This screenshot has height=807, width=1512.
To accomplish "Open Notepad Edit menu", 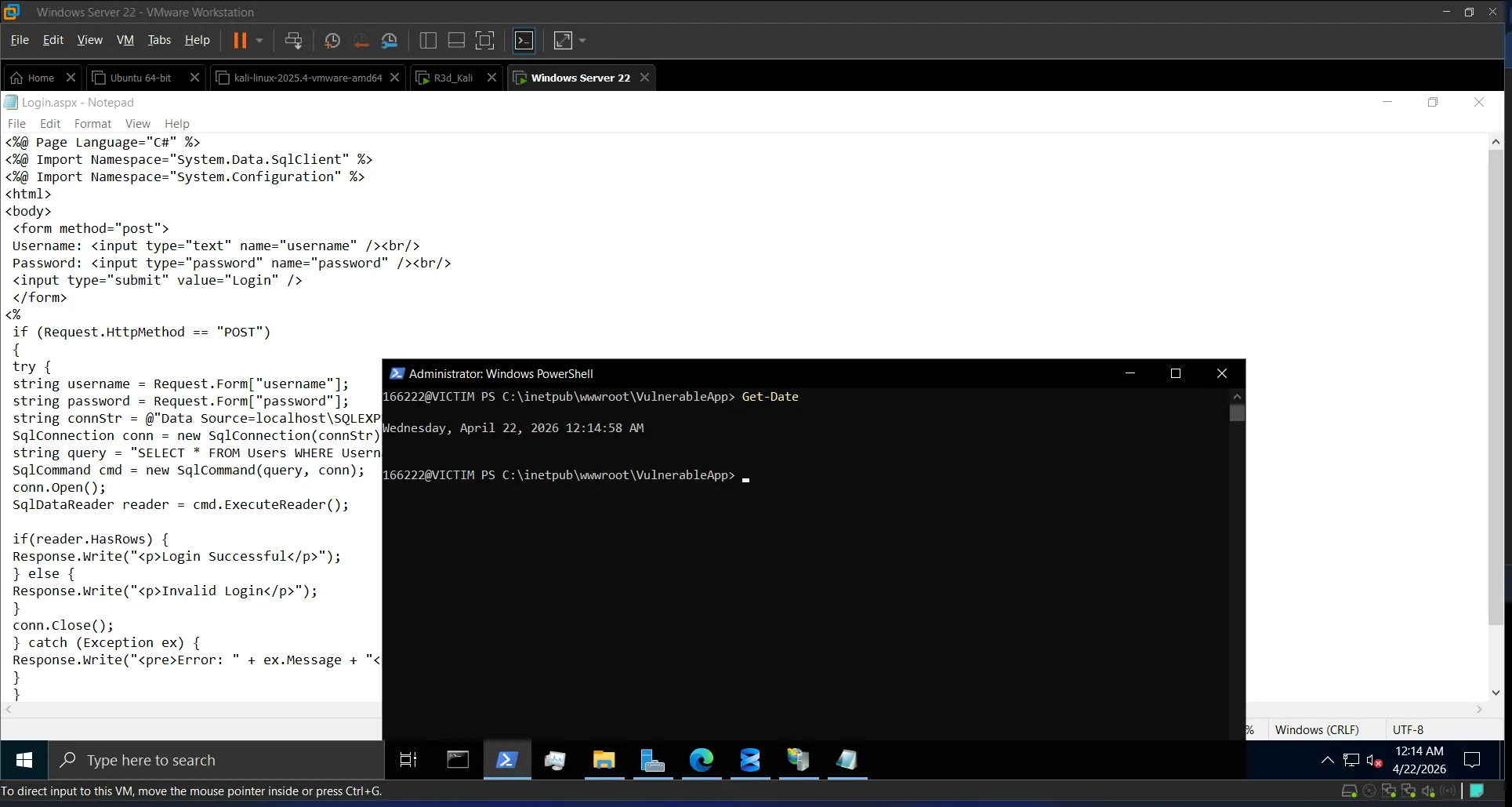I will pos(50,123).
